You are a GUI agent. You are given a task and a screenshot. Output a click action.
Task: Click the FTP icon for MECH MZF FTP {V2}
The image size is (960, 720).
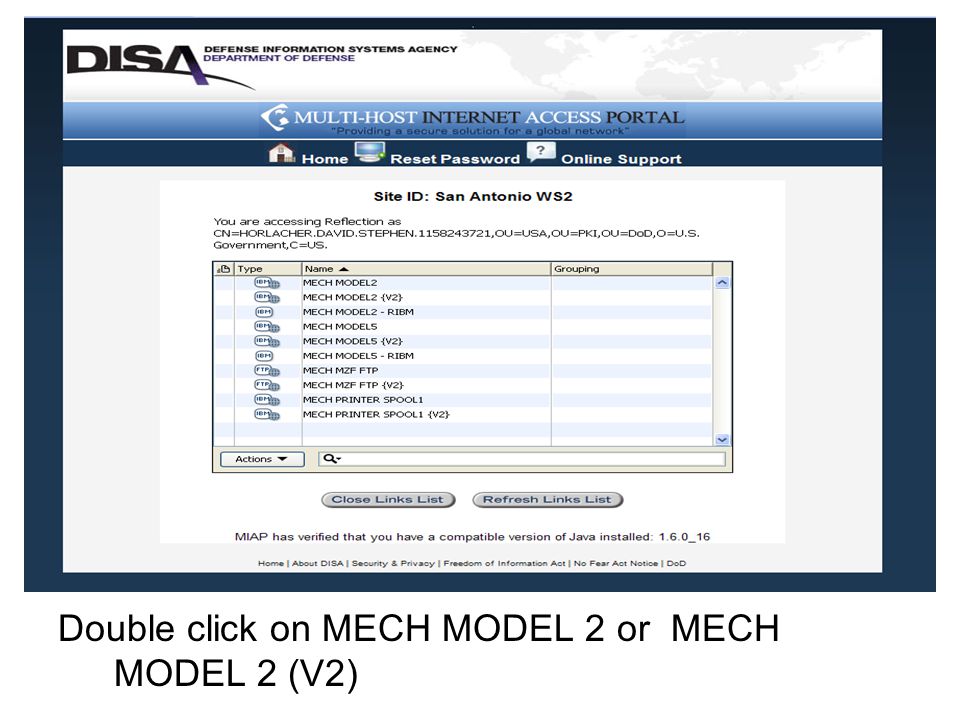click(x=267, y=386)
